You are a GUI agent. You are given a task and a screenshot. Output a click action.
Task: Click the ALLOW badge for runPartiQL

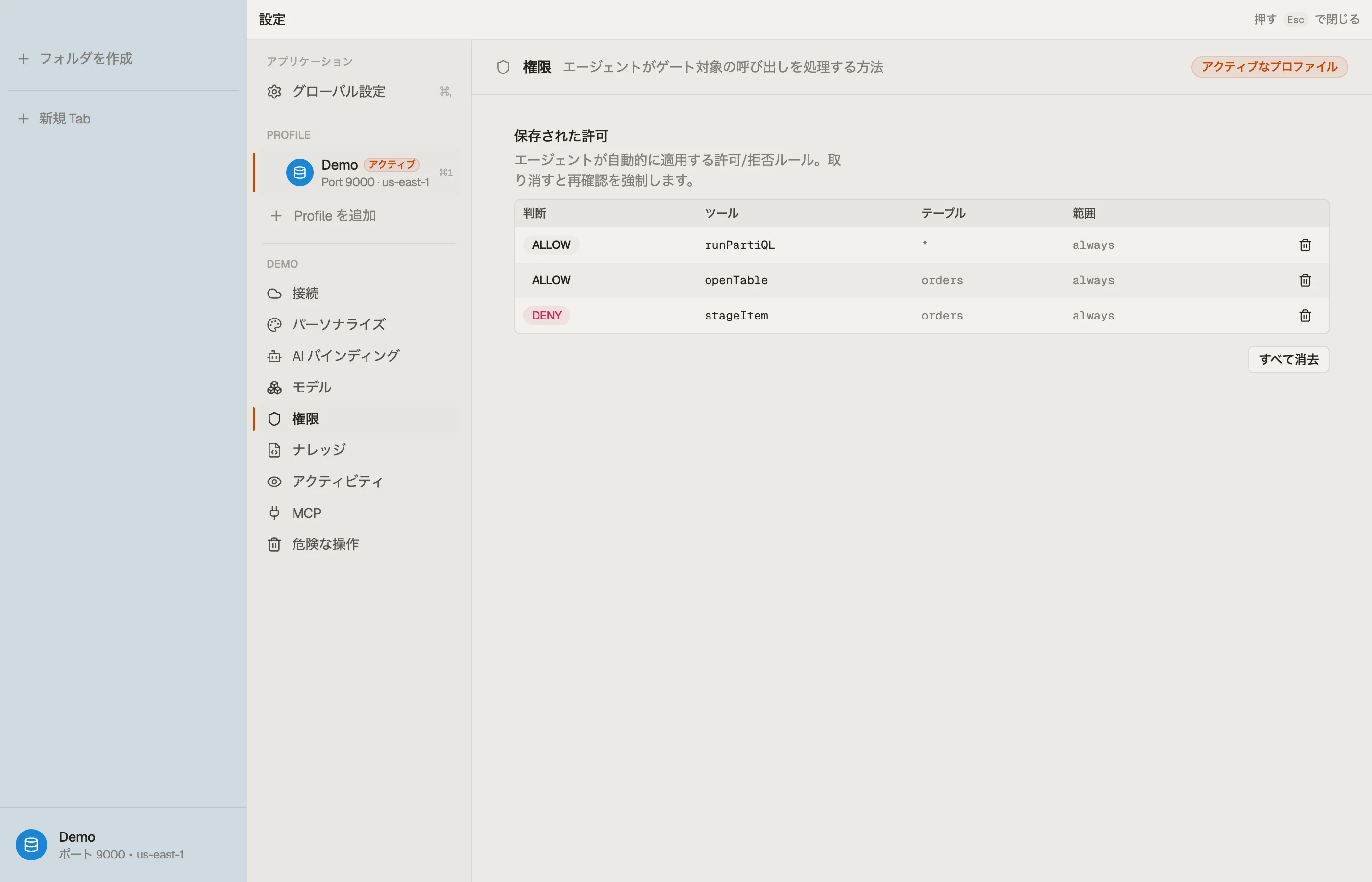551,245
